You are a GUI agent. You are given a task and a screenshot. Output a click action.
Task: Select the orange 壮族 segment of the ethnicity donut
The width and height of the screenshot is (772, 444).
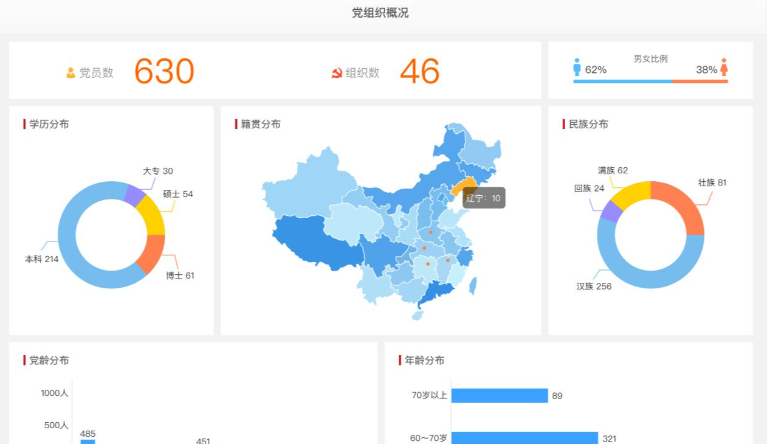pos(682,207)
